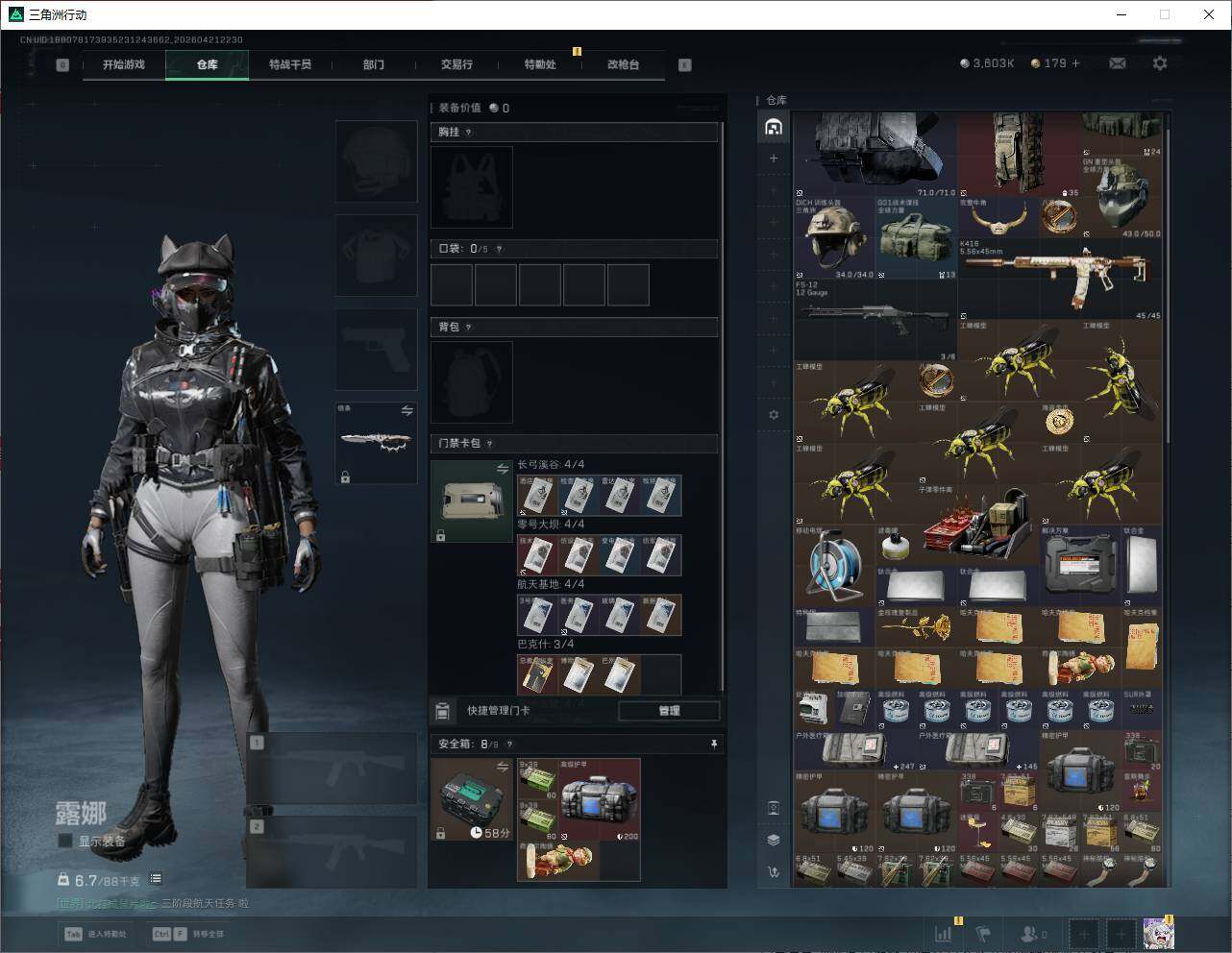
Task: Swap the keycard case via swap icon
Action: coord(503,469)
